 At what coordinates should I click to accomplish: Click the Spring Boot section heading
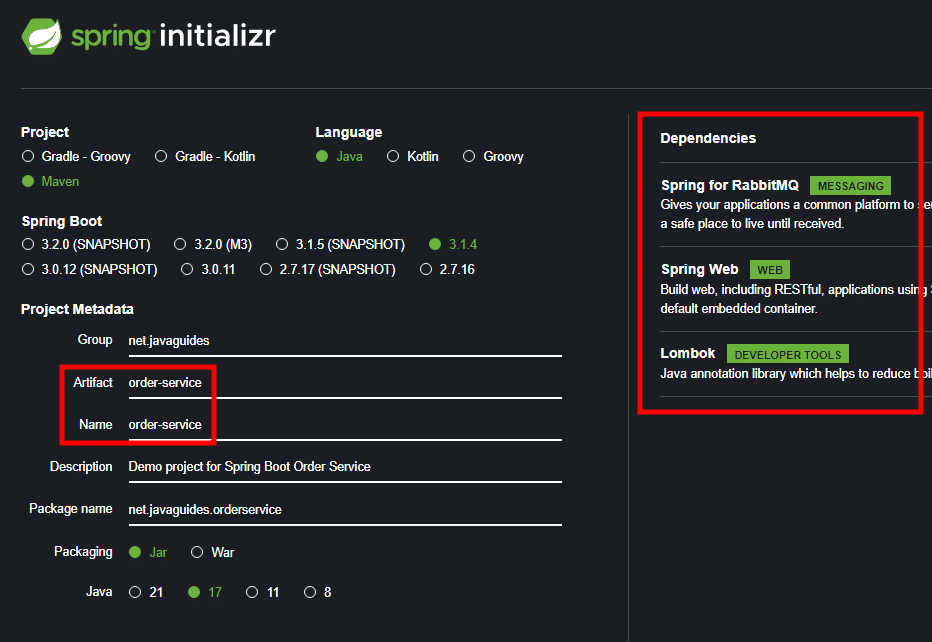(x=62, y=221)
